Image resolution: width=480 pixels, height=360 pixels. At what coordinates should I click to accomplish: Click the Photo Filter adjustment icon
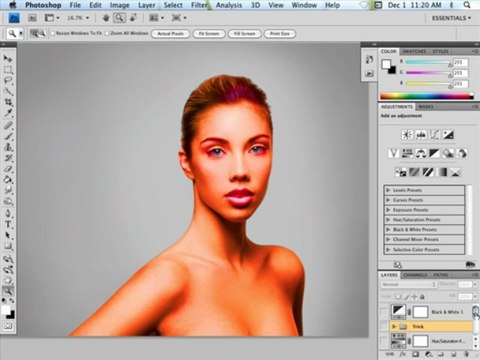448,153
